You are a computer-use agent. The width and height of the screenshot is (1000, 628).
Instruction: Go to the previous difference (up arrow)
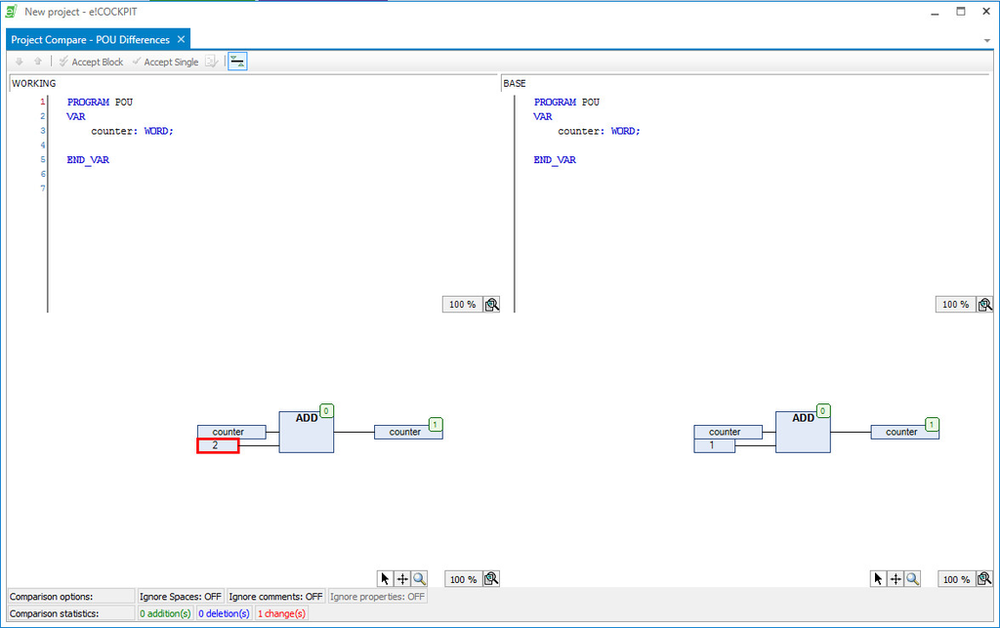pos(38,62)
